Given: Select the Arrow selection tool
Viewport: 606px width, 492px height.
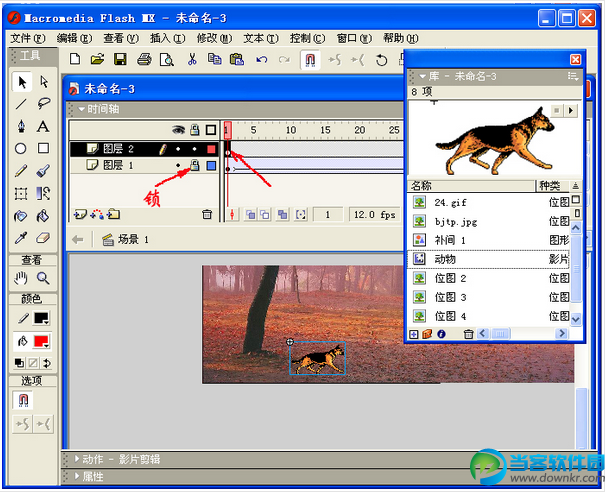Looking at the screenshot, I should pyautogui.click(x=22, y=82).
